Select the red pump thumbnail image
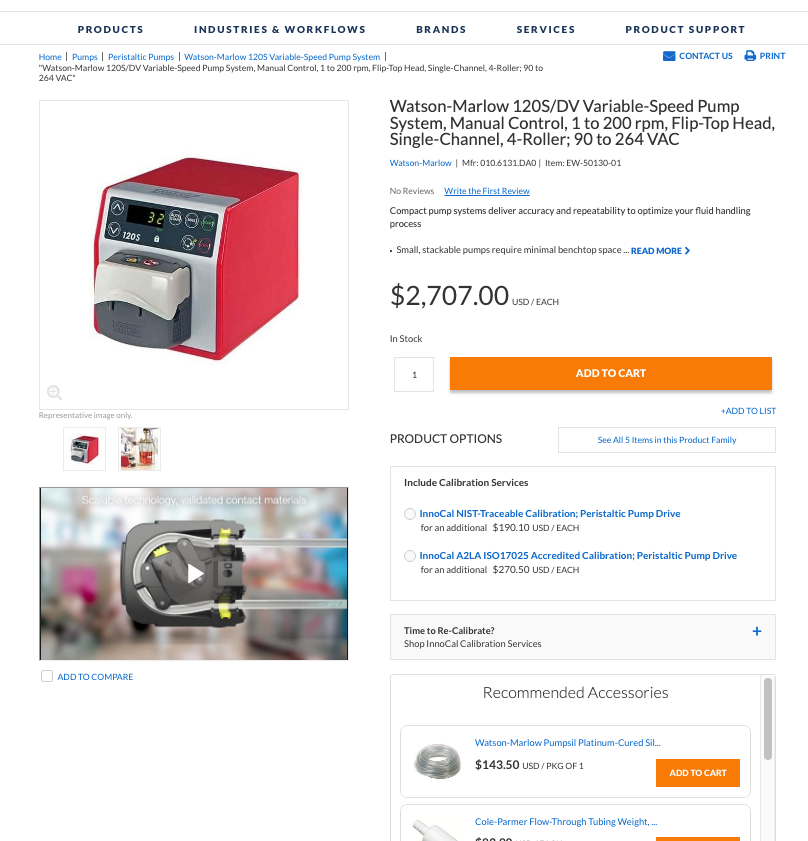The height and width of the screenshot is (841, 808). [85, 449]
